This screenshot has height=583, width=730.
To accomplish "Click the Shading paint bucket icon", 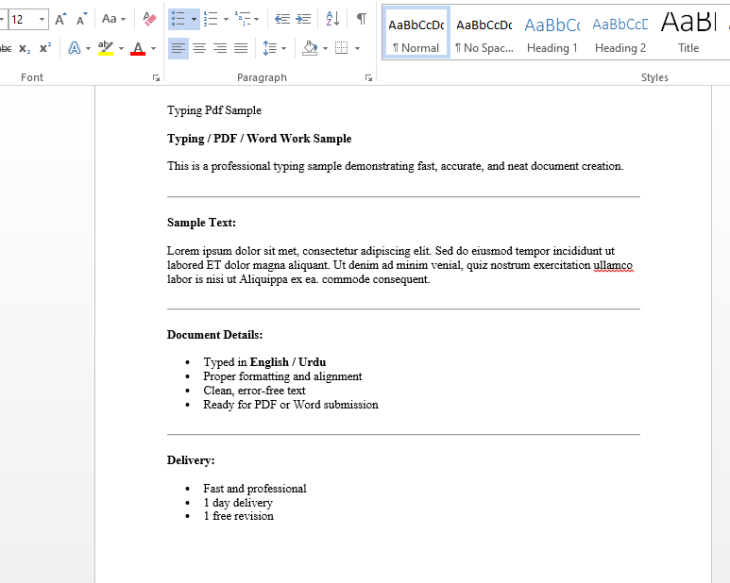I will [x=309, y=48].
